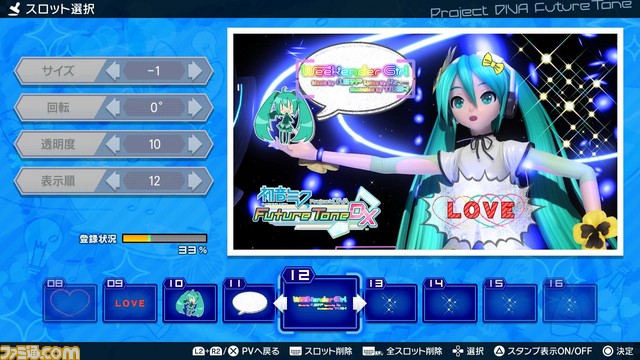Raise 透明度 with the right arrow
The image size is (640, 360).
click(195, 144)
